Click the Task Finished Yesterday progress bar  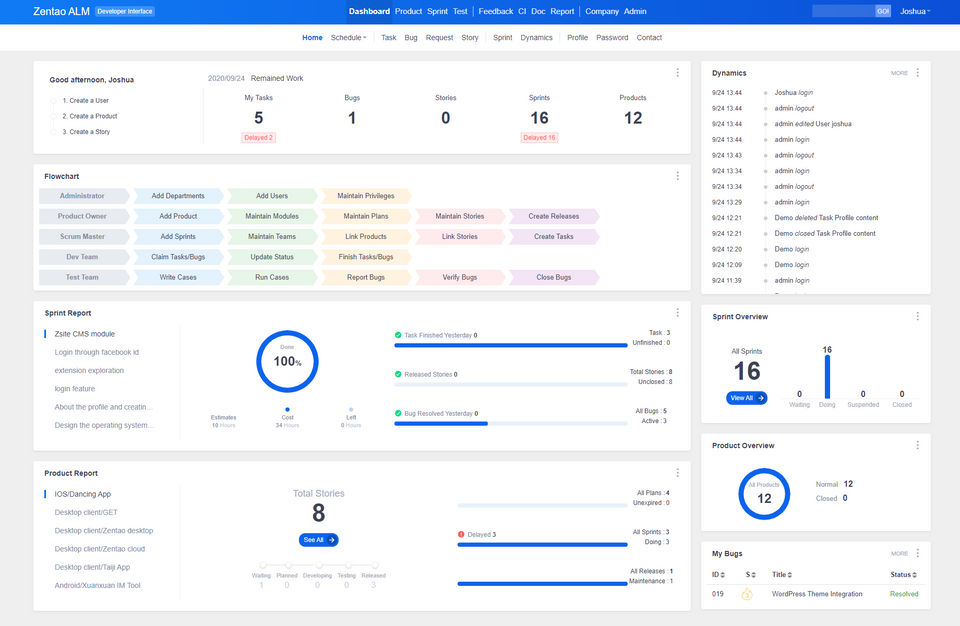tap(510, 345)
